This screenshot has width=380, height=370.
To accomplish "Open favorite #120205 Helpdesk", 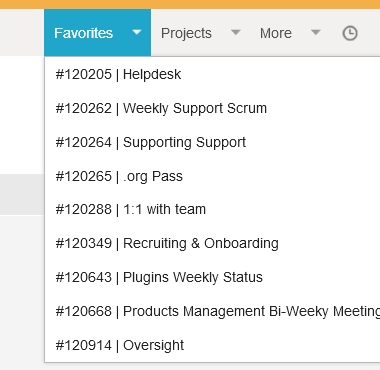I will pos(212,74).
